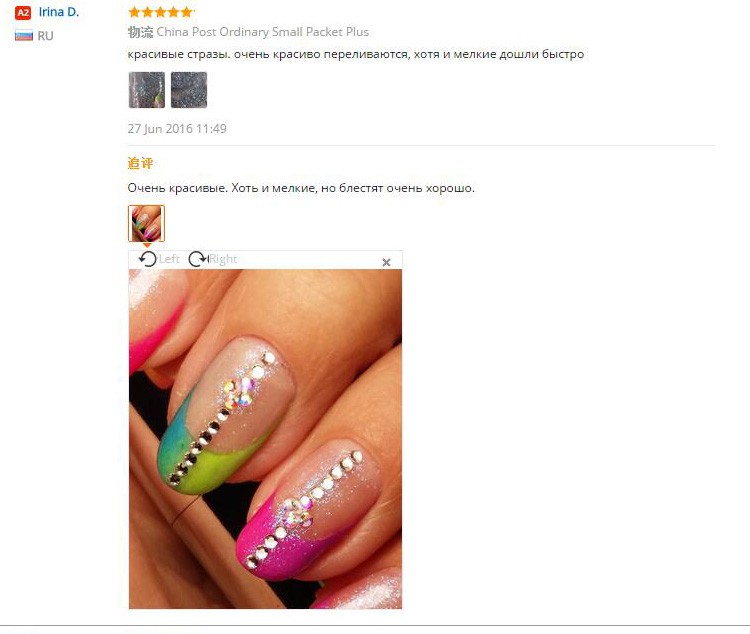Click the 27 Jun 2016 review date
This screenshot has width=750, height=634.
click(x=177, y=129)
